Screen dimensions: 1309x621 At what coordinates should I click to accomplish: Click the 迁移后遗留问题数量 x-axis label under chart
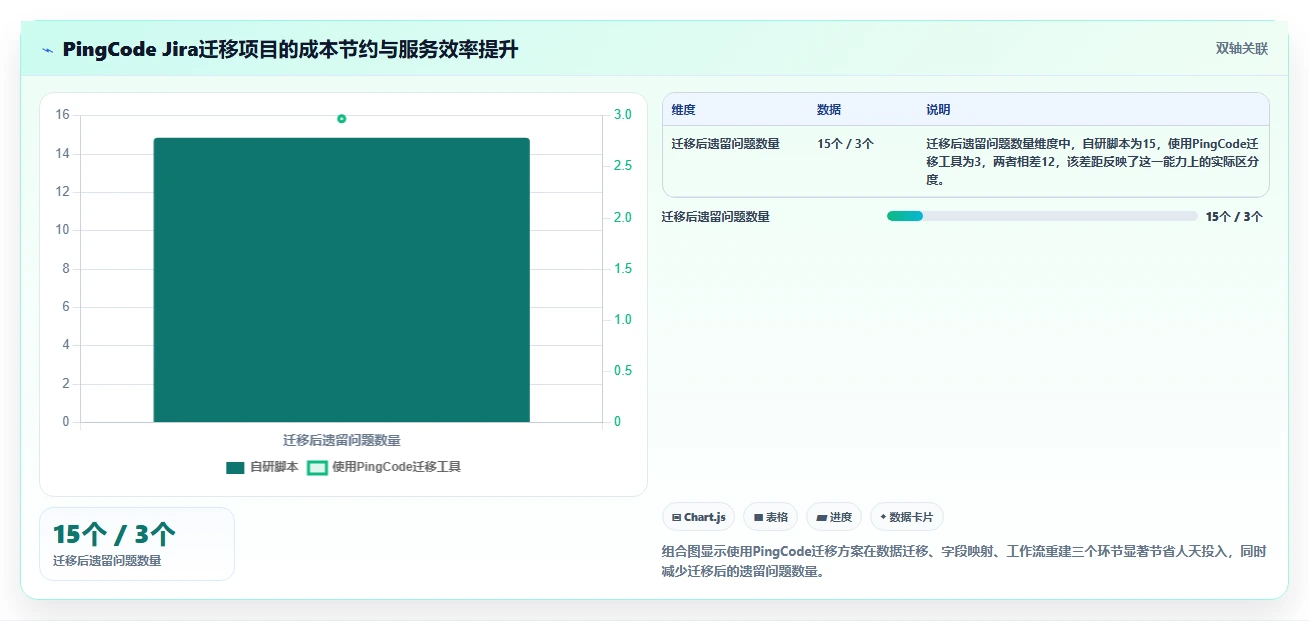click(x=342, y=440)
